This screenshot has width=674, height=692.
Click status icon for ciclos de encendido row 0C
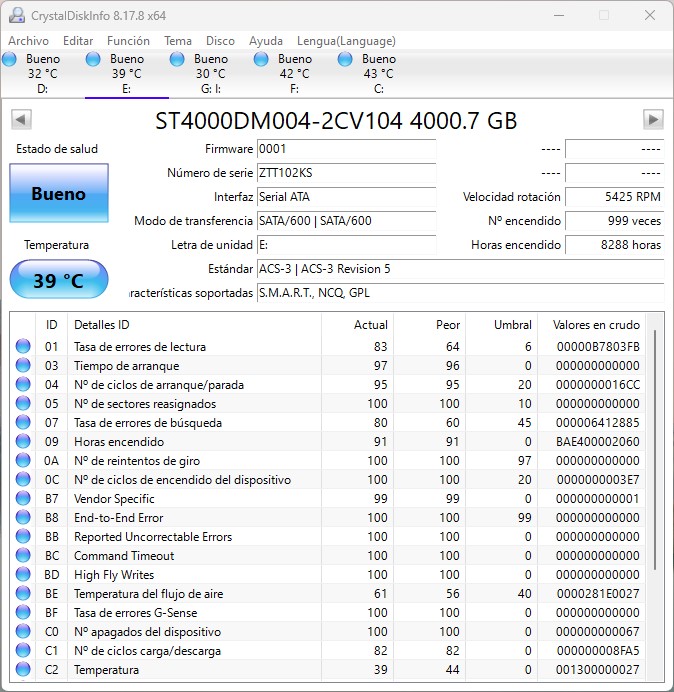(23, 479)
